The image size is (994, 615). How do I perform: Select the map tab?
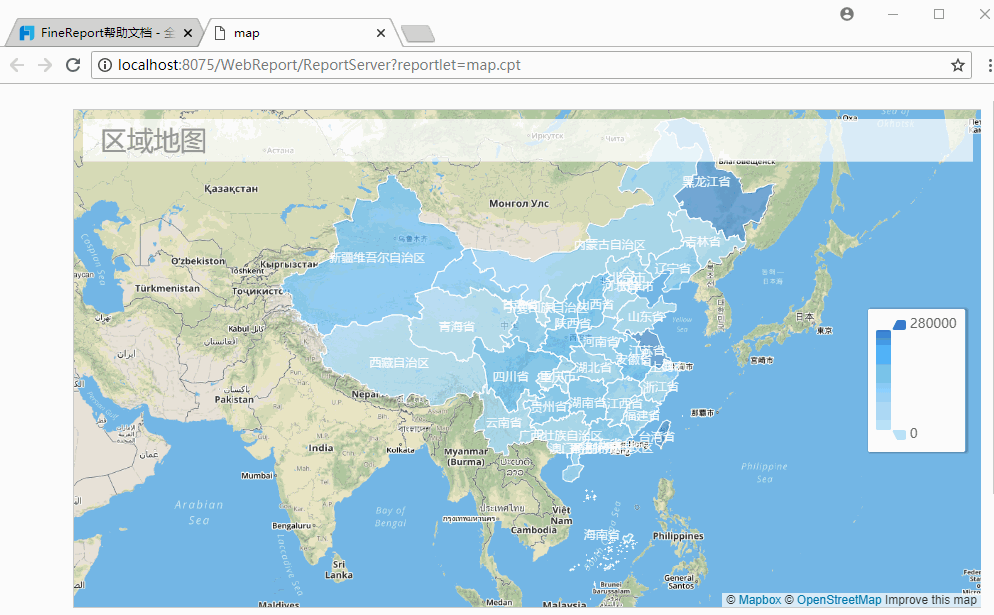(x=299, y=33)
